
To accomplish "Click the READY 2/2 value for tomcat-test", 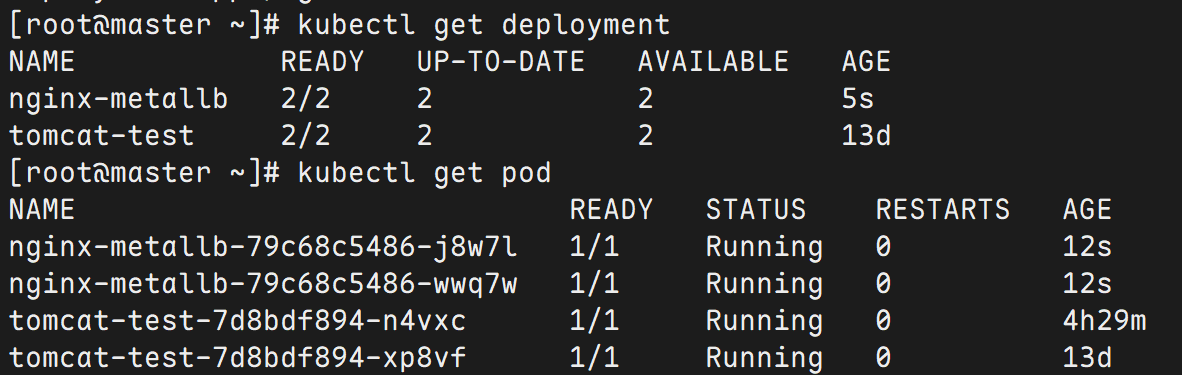I will pyautogui.click(x=306, y=137).
